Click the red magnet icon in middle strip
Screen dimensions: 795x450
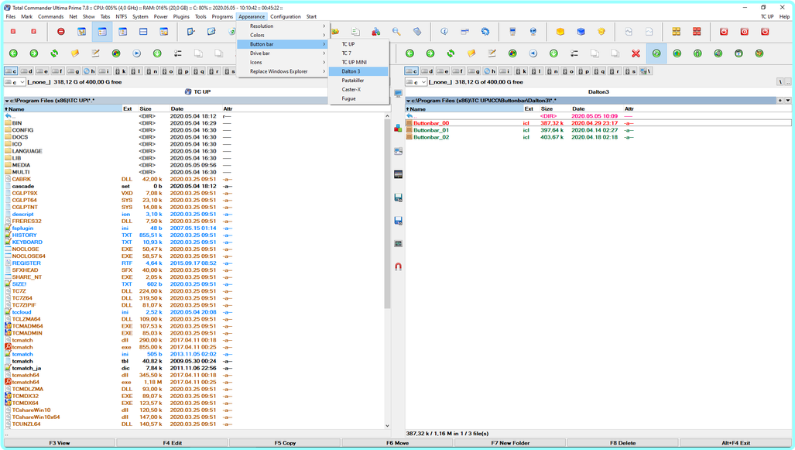(398, 267)
